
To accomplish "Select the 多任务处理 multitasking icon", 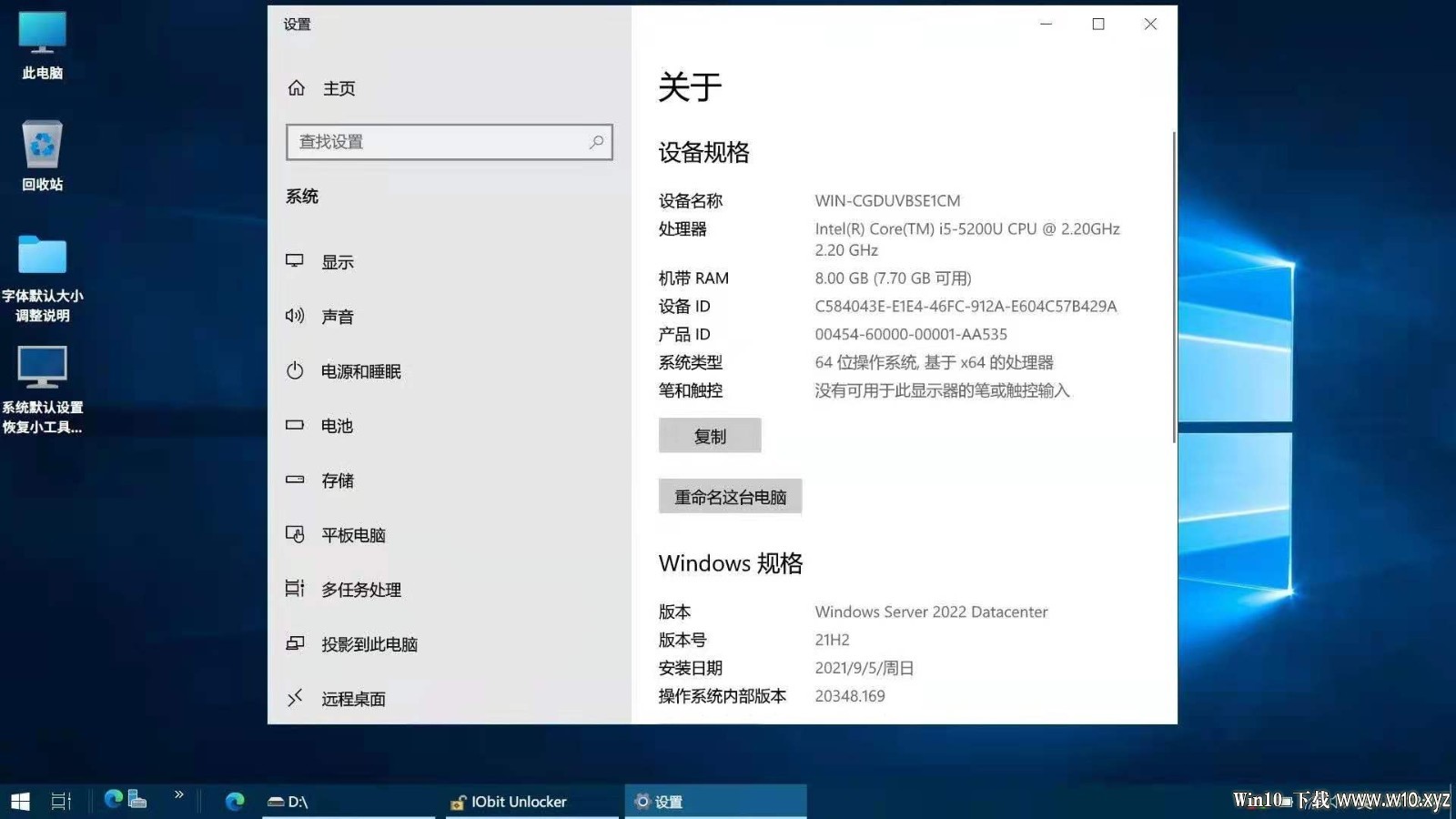I will click(295, 589).
